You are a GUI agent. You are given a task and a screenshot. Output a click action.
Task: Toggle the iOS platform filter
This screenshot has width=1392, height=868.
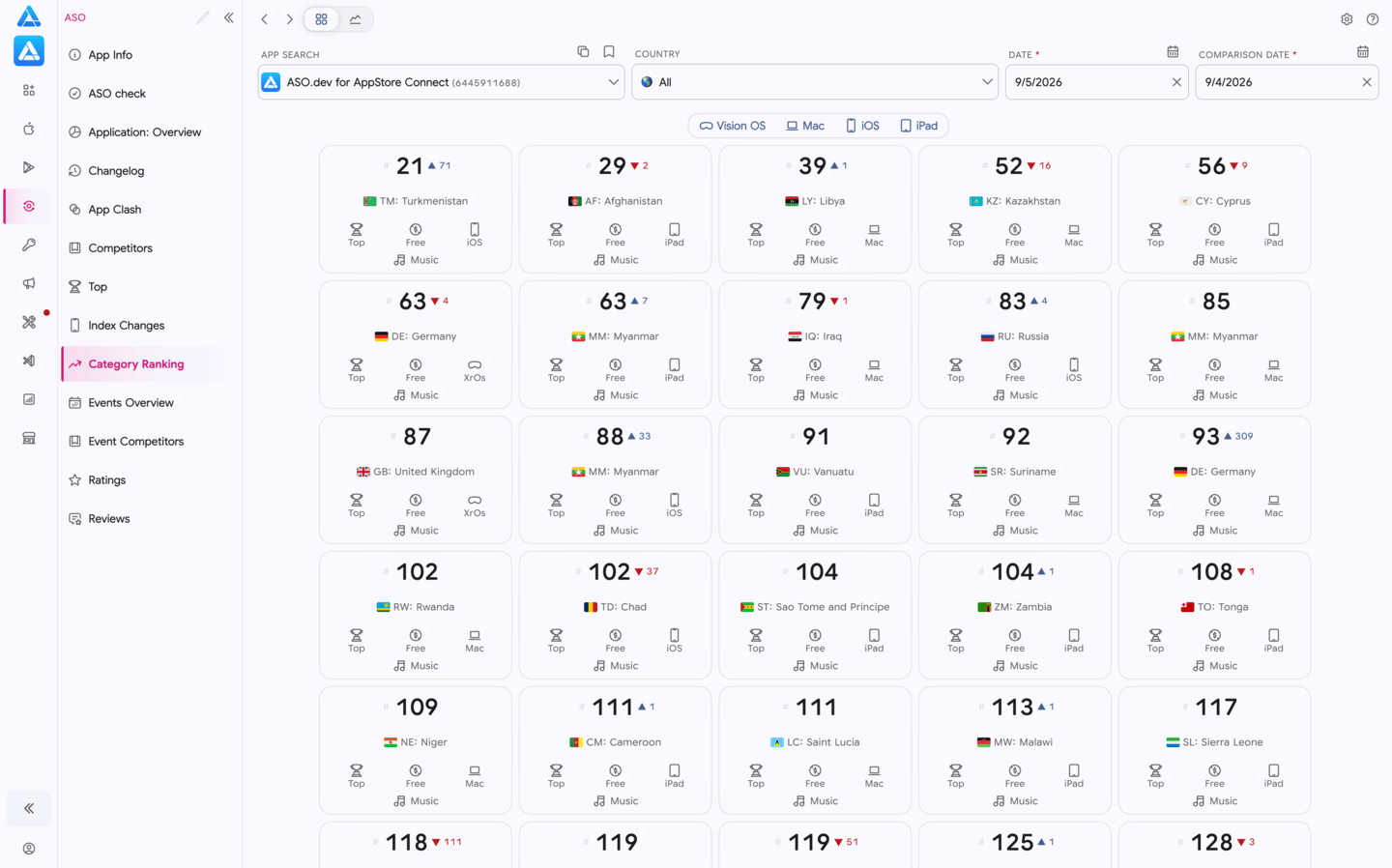[862, 126]
